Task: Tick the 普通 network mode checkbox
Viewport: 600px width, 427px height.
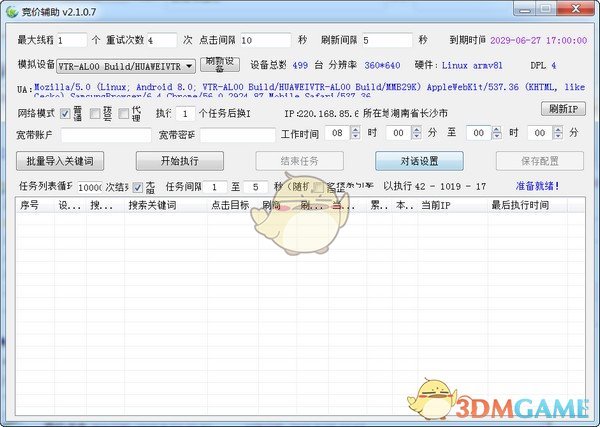Action: [65, 114]
